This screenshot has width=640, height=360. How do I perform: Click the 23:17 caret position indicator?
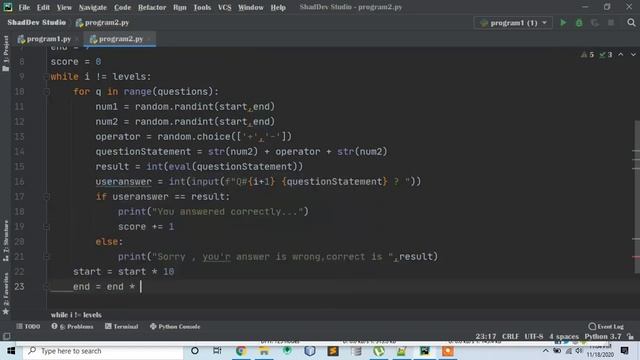pos(486,336)
